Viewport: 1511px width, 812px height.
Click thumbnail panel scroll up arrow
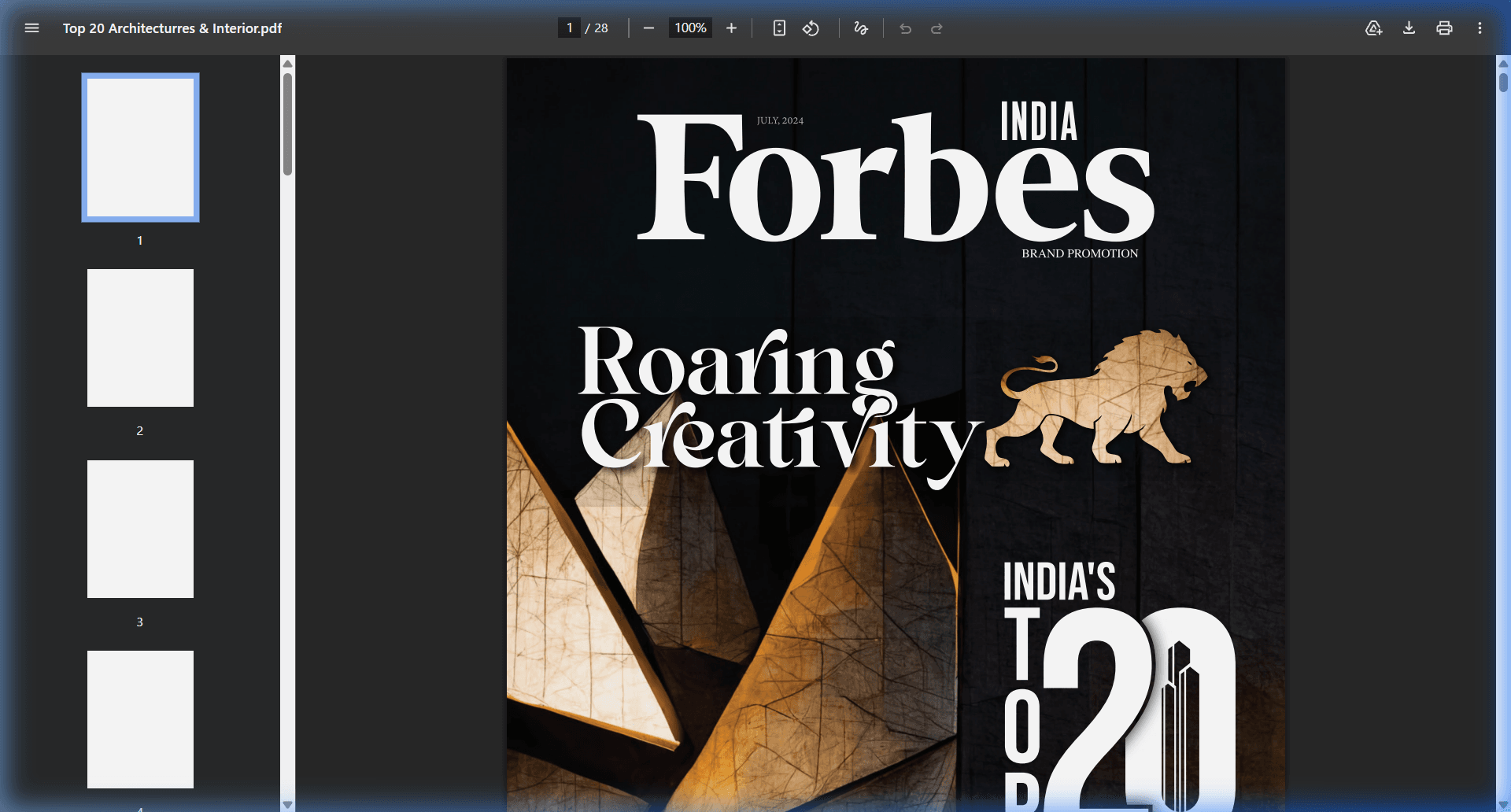click(x=287, y=63)
